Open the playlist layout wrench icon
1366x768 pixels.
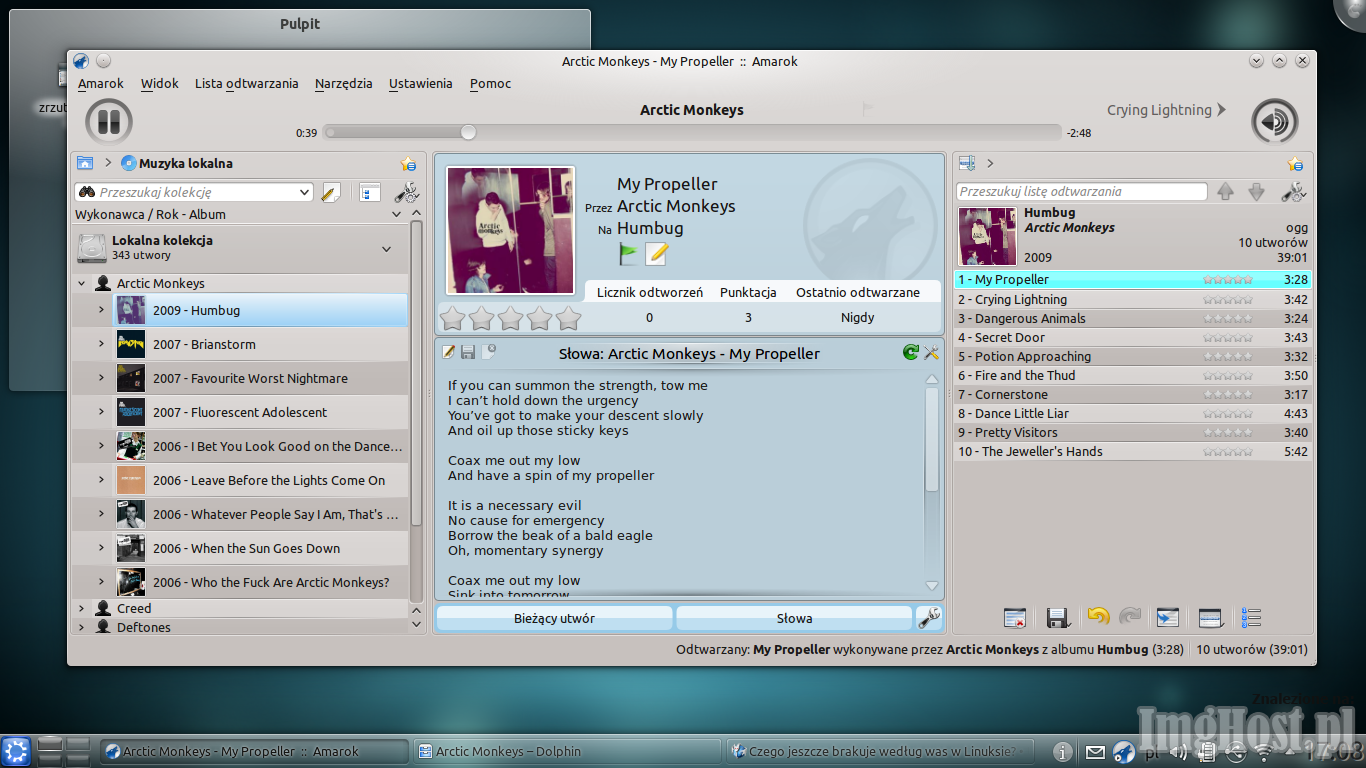(1294, 192)
